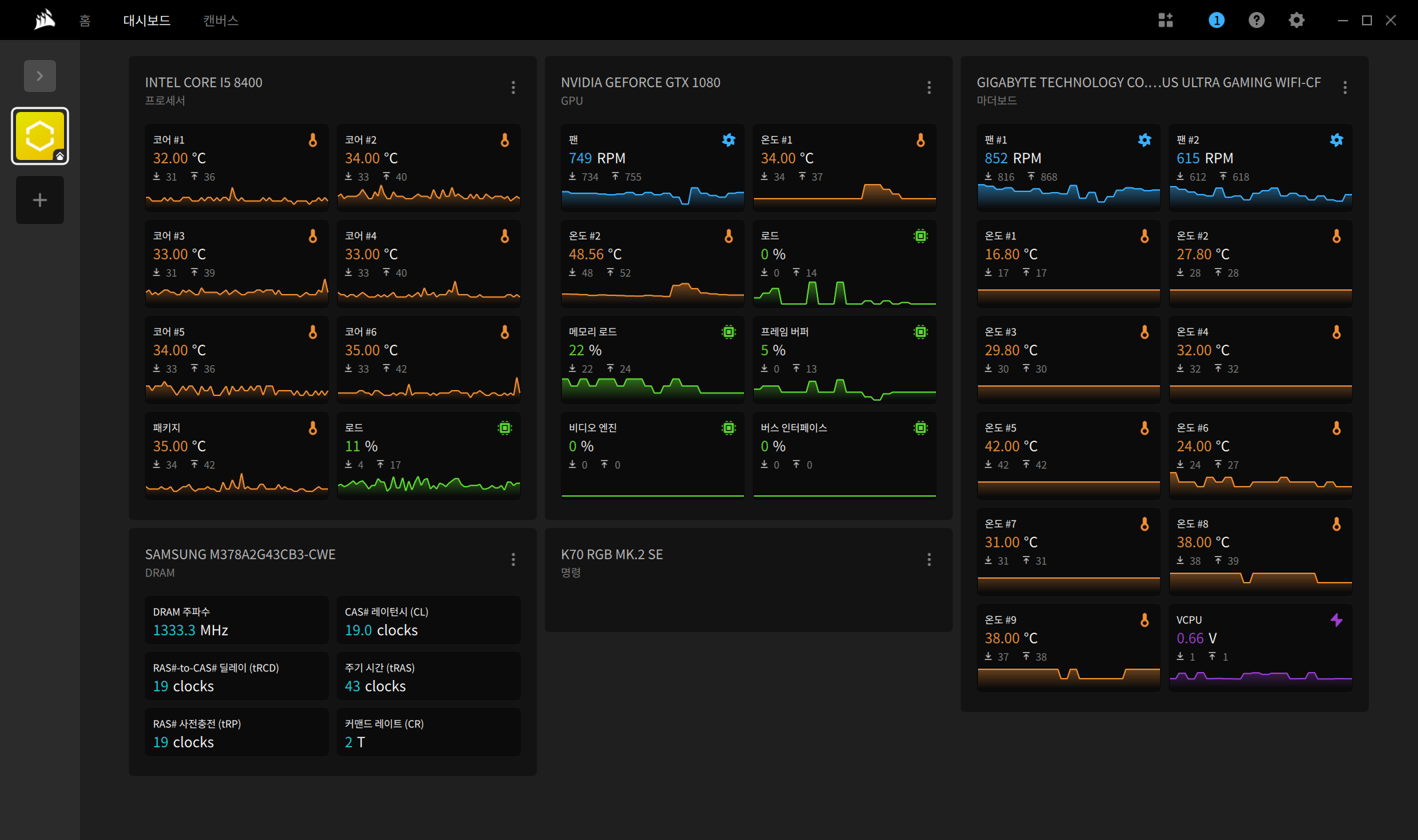This screenshot has height=840, width=1418.
Task: Click the thermometer icon on motherboard 온도 #8
Action: pos(1337,524)
